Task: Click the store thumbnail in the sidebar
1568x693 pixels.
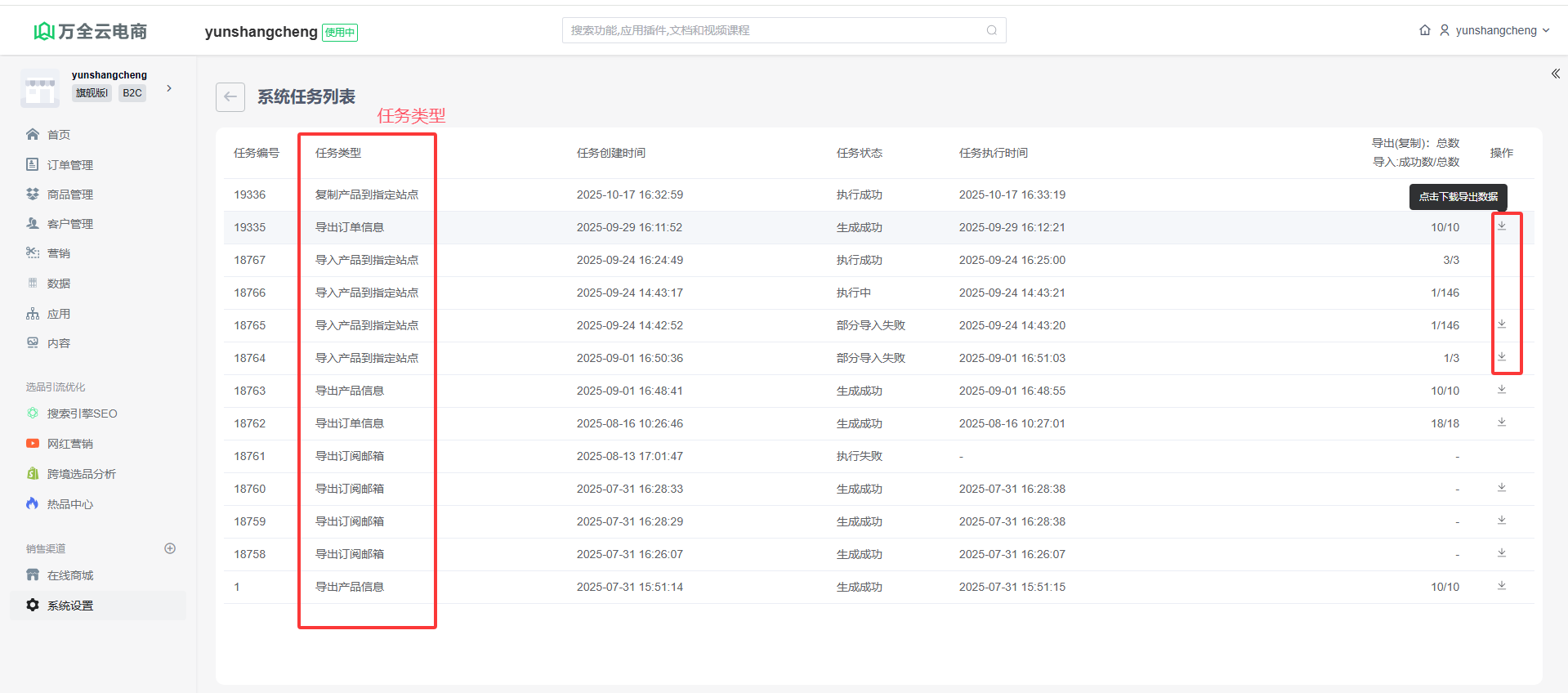Action: pyautogui.click(x=40, y=88)
